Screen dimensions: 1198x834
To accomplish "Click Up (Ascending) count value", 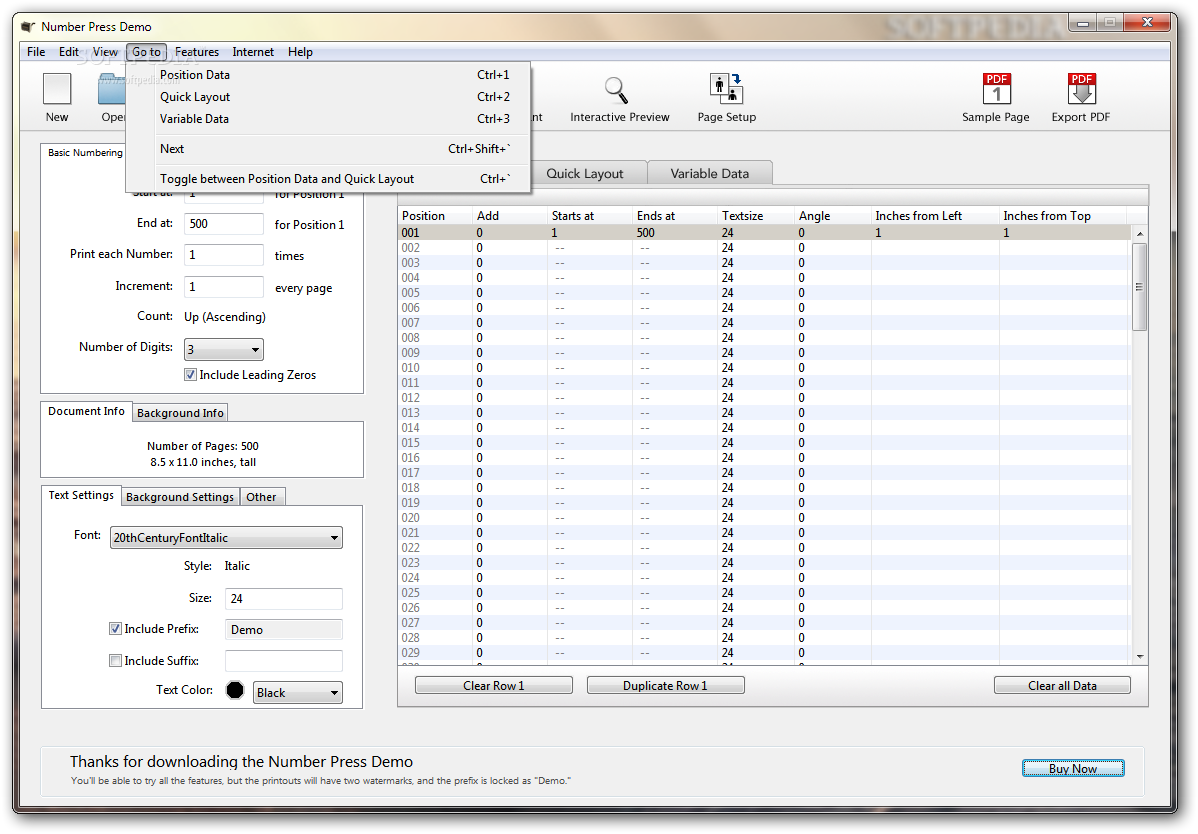I will [225, 317].
